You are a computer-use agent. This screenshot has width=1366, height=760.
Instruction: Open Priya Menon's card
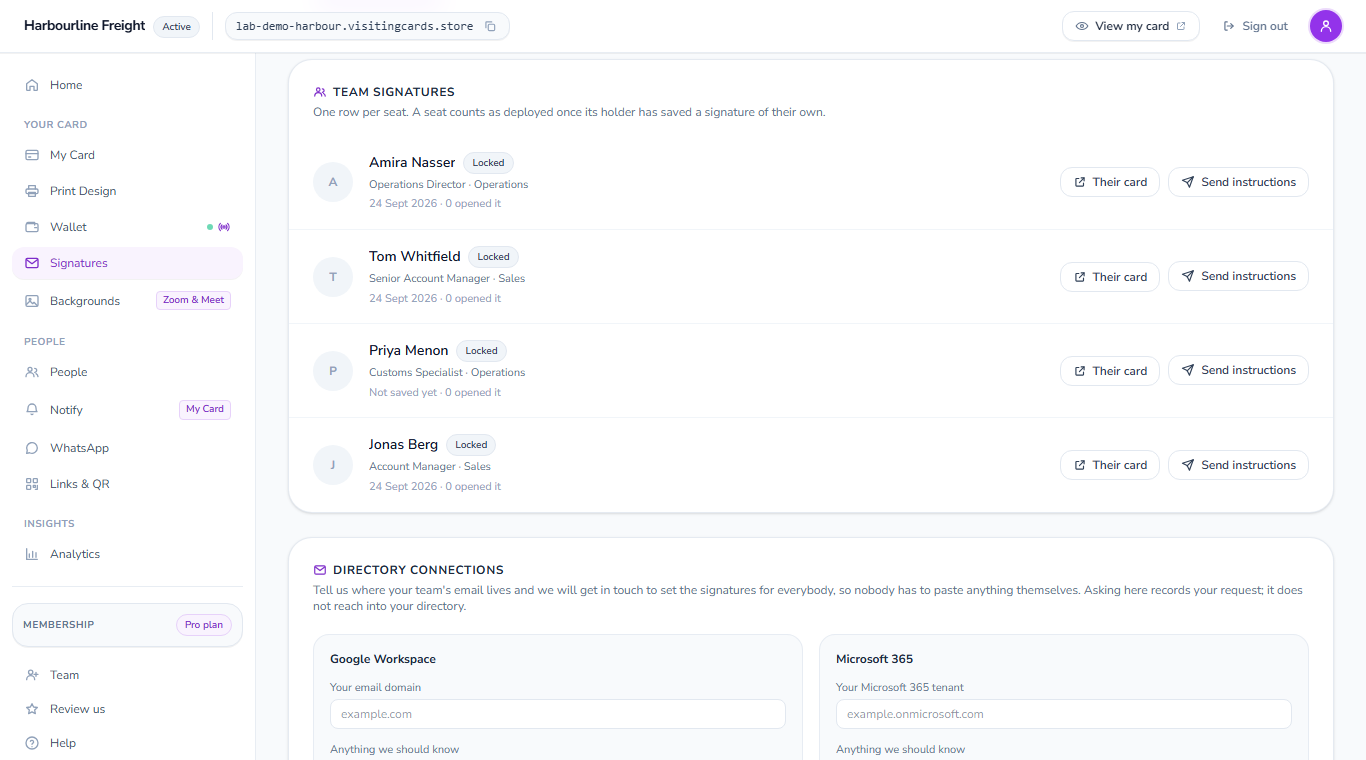click(1110, 371)
